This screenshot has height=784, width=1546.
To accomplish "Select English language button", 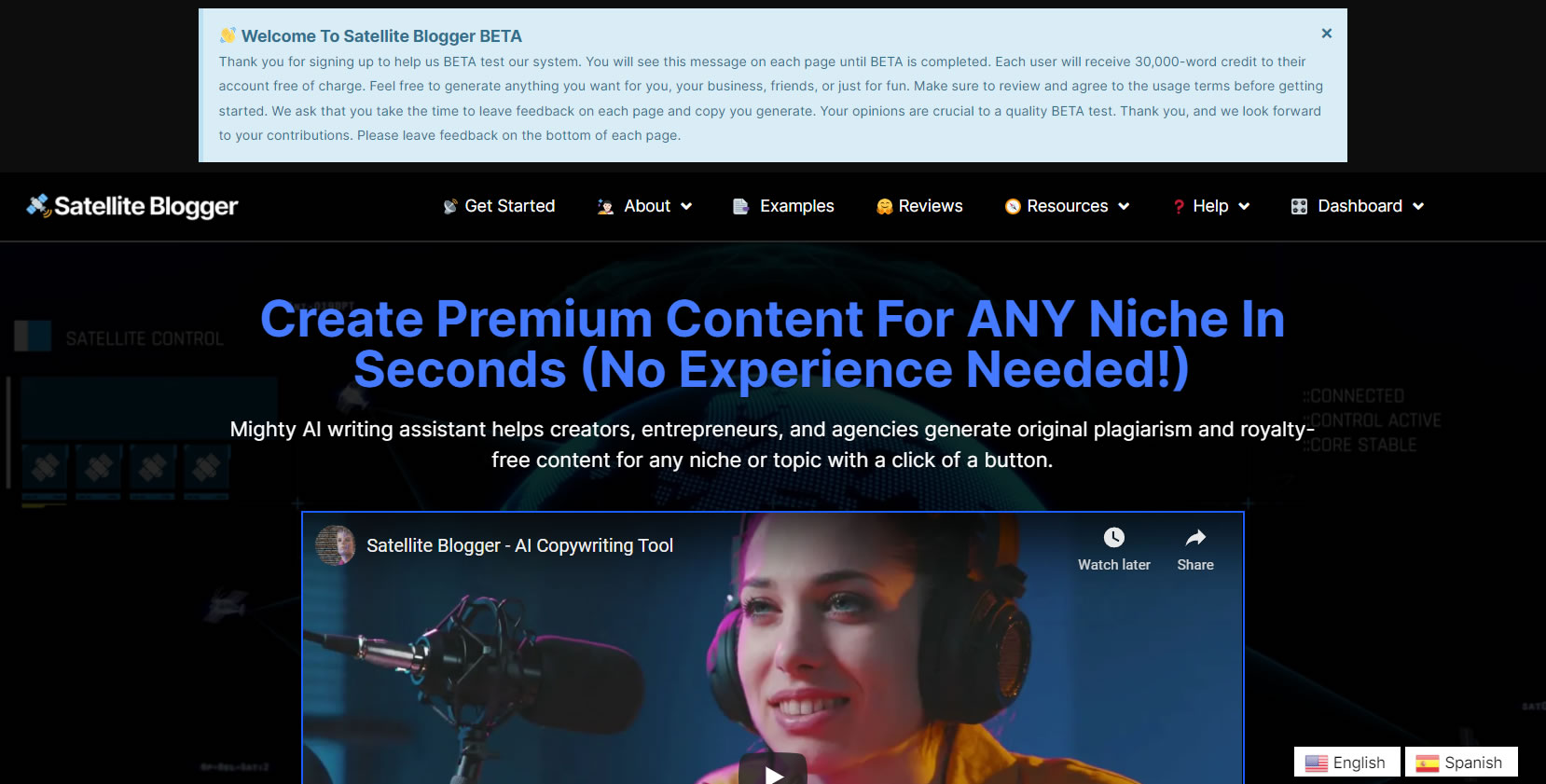I will pos(1346,763).
